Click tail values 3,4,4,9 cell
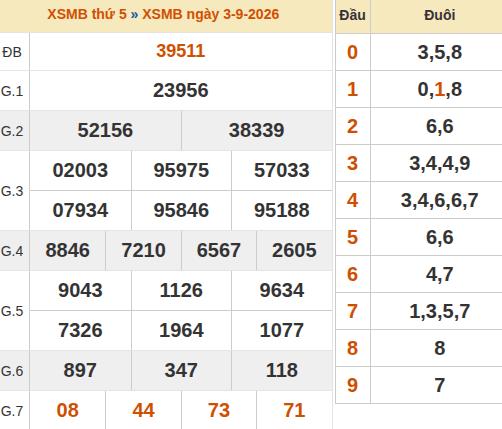 [x=440, y=163]
